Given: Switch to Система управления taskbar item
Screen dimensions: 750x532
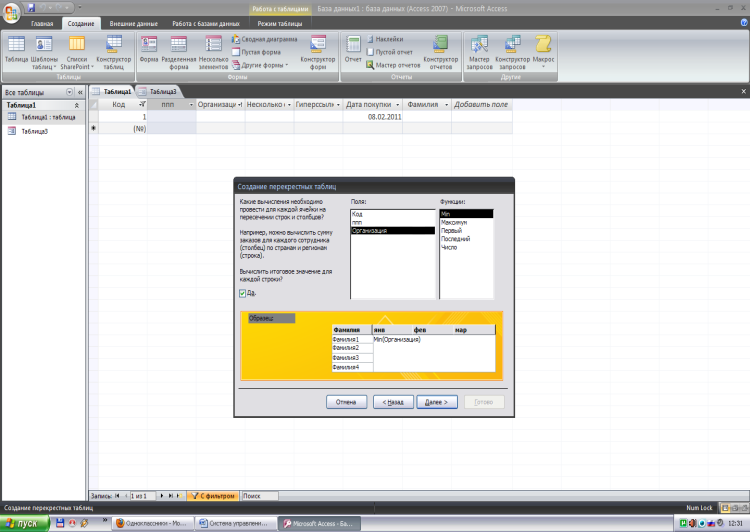Looking at the screenshot, I should tap(237, 523).
